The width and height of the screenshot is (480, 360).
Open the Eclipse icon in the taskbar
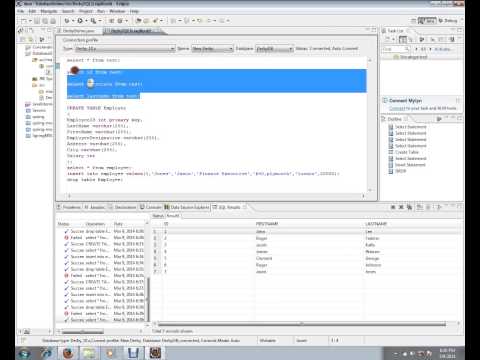[155, 353]
